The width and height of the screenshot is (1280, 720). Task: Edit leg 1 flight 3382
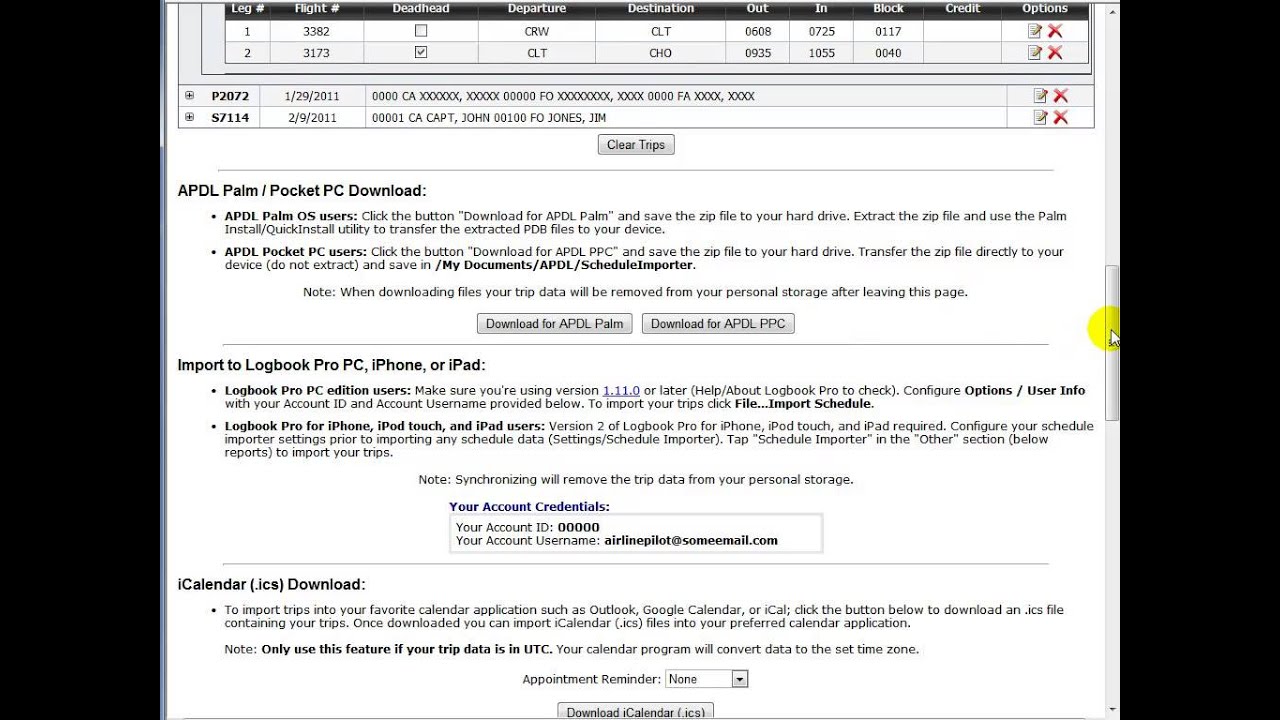point(1035,31)
